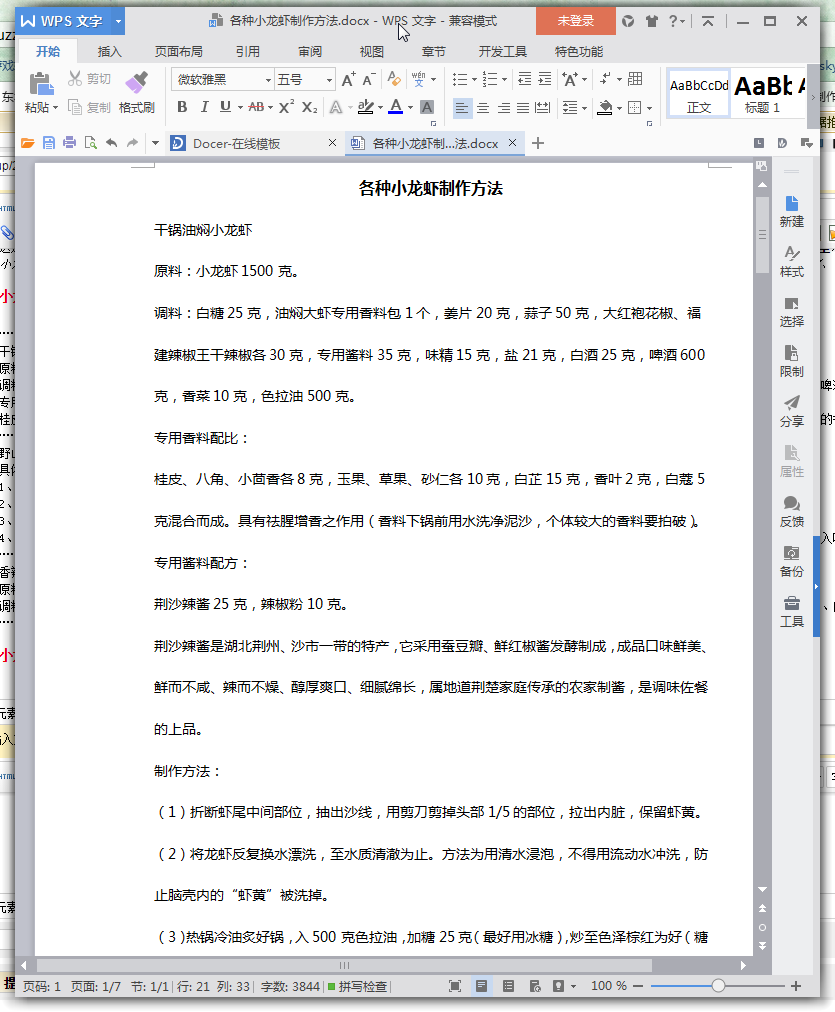Open Feedback (反馈) in side panel
Screen dimensions: 835x1012
coord(792,512)
